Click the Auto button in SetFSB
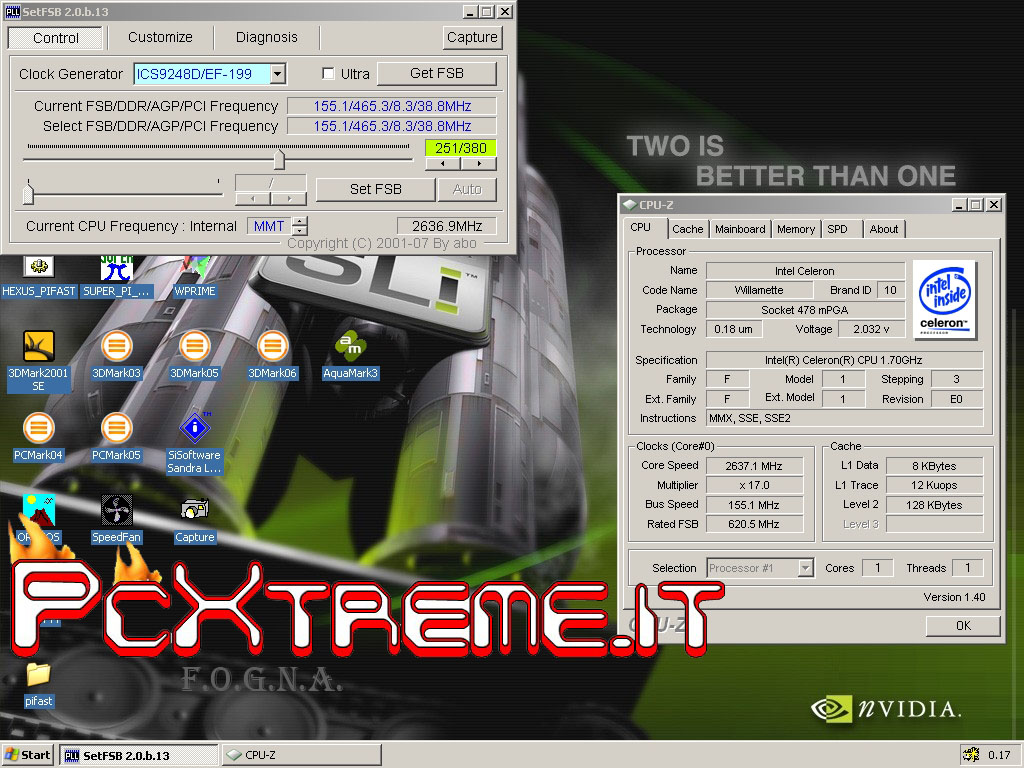 [467, 189]
